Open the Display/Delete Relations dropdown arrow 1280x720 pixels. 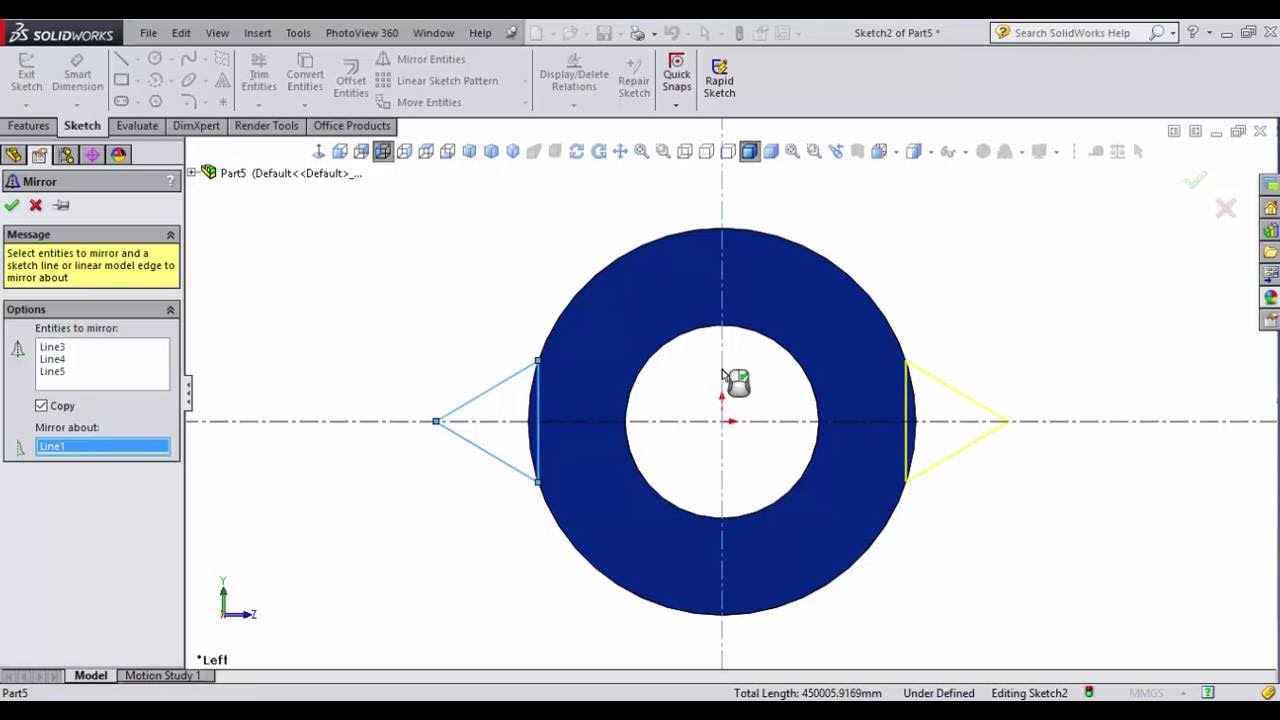coord(574,104)
